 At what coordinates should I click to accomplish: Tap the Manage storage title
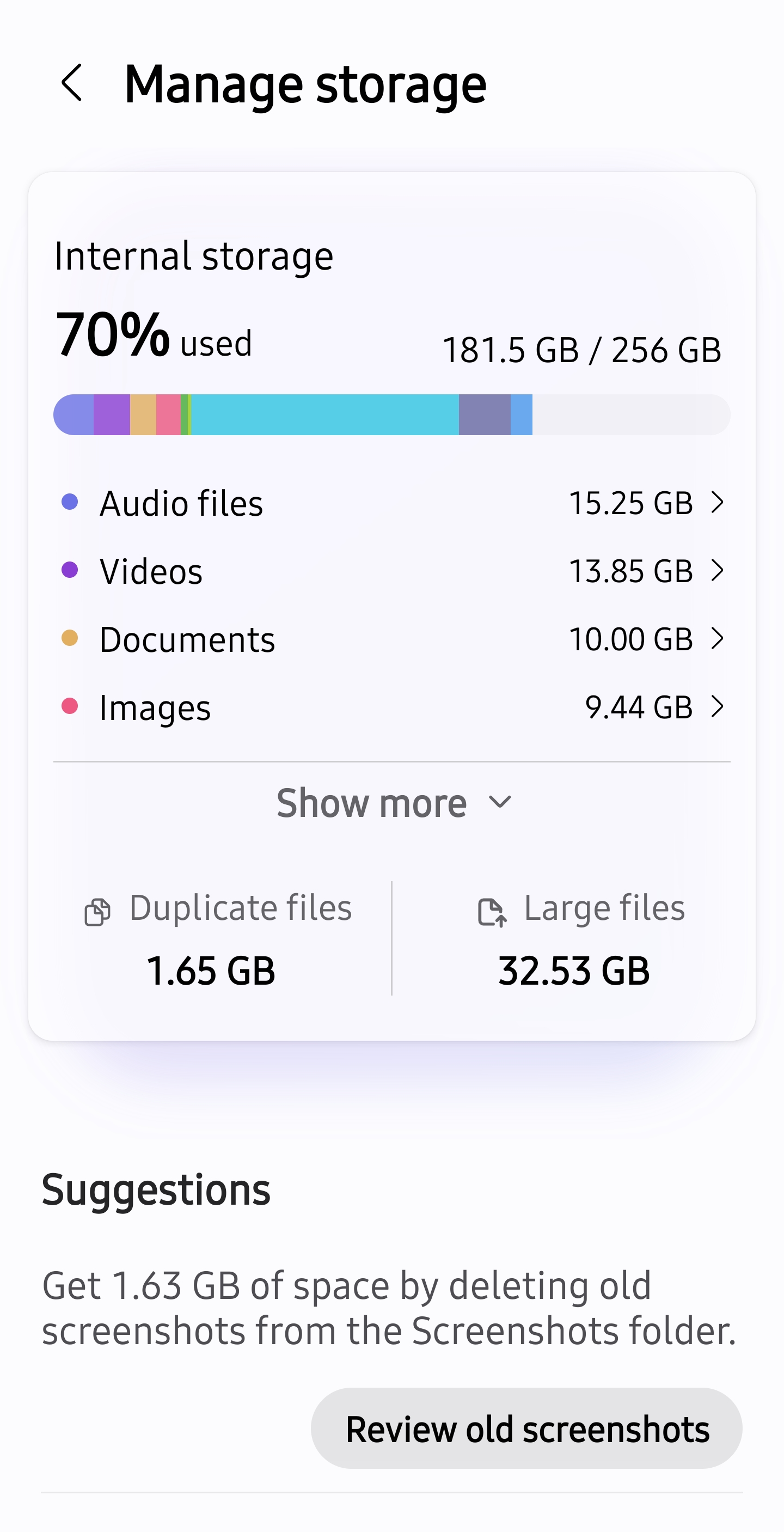[305, 84]
